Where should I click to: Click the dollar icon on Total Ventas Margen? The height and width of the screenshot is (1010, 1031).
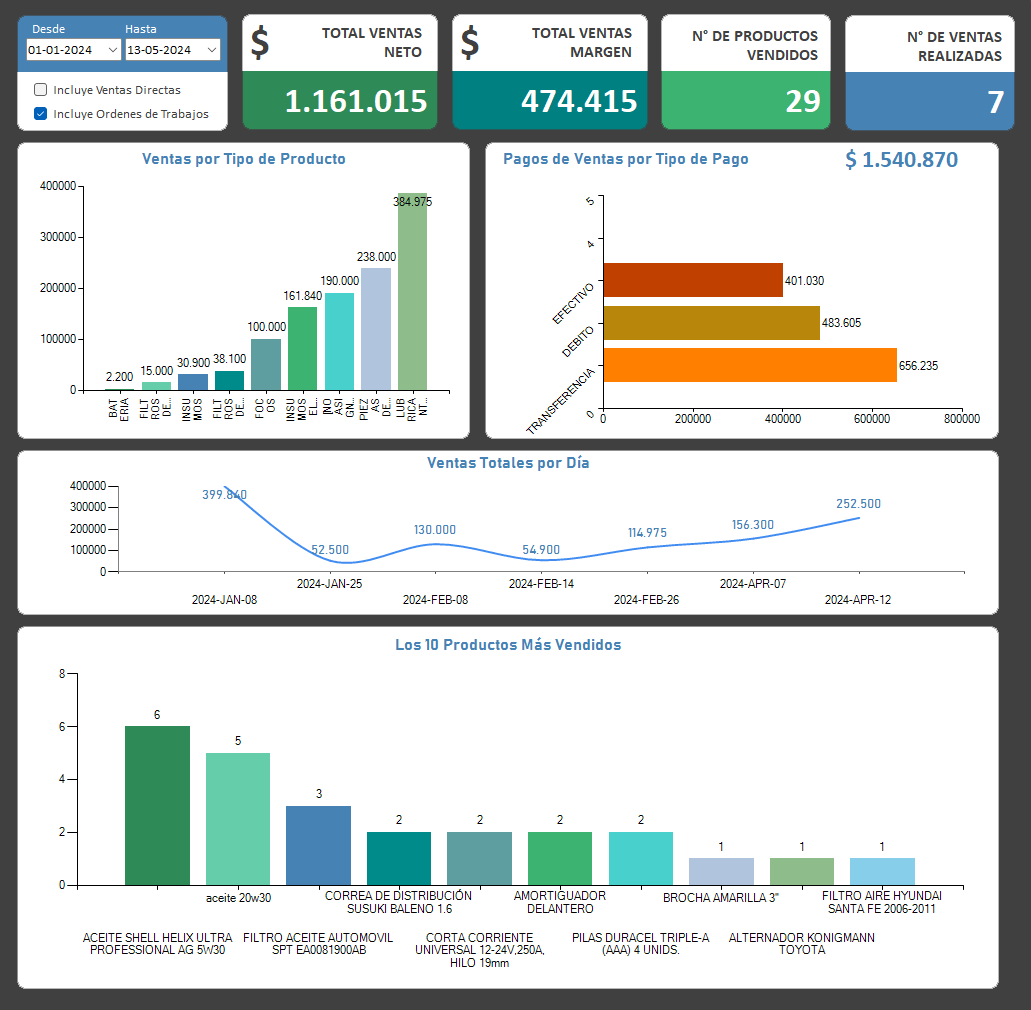469,43
